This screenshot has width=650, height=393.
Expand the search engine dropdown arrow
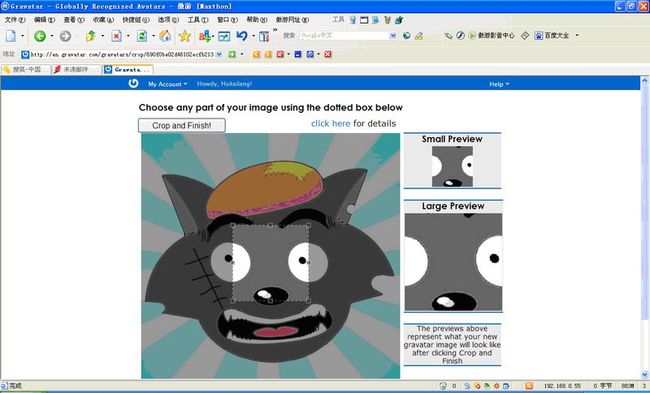pyautogui.click(x=393, y=36)
